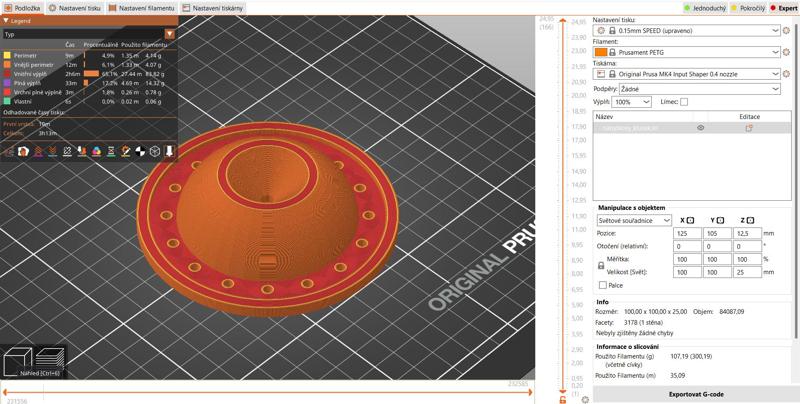Viewport: 800px width, 404px height.
Task: Click the horizontal moves slider right thumb
Action: (531, 392)
